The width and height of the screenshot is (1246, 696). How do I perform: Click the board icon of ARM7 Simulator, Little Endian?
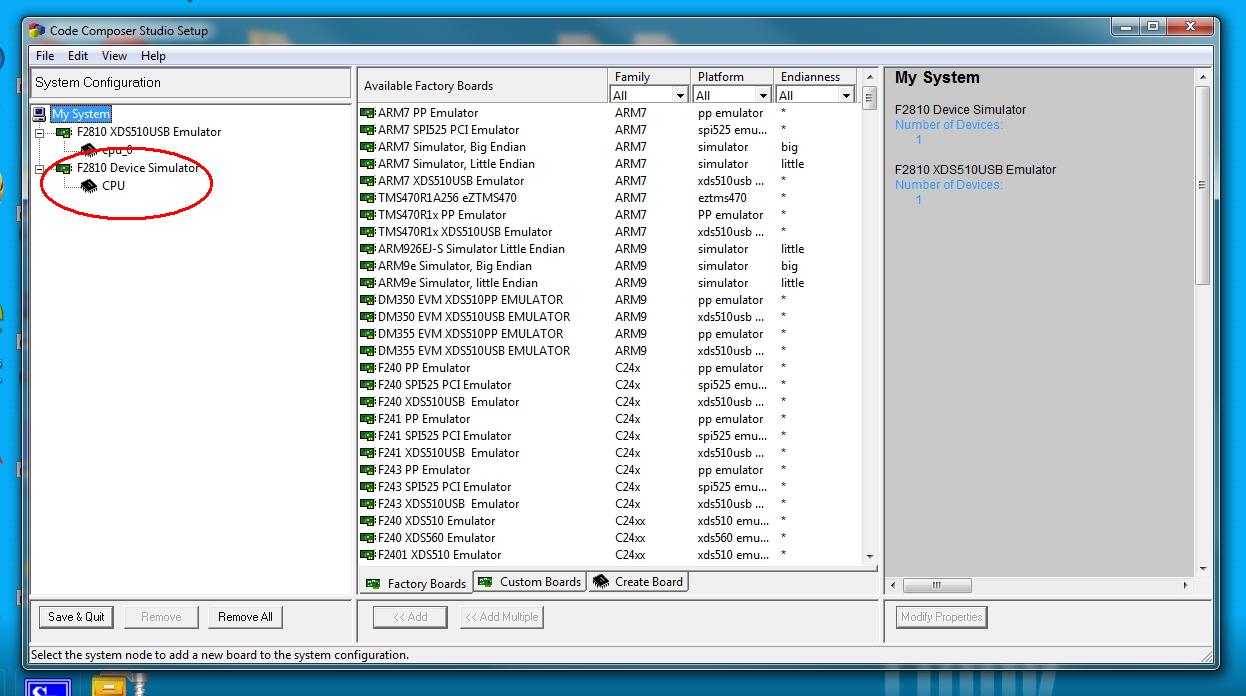[367, 164]
